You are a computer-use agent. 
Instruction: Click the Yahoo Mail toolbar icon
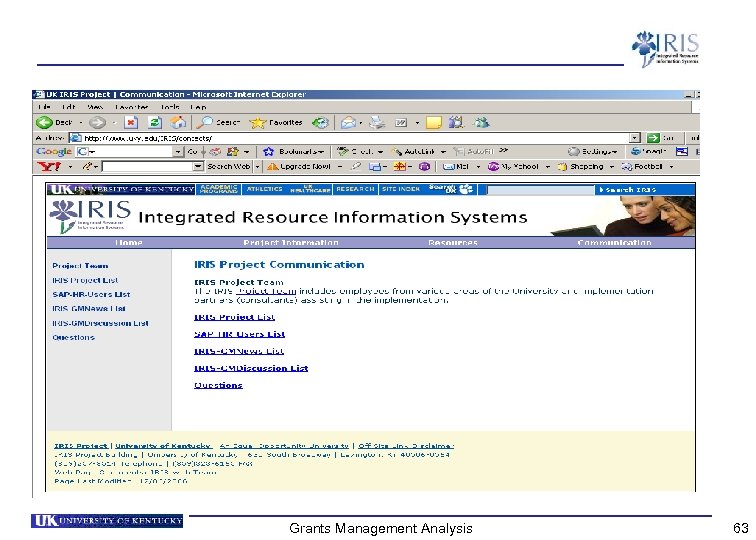point(448,166)
